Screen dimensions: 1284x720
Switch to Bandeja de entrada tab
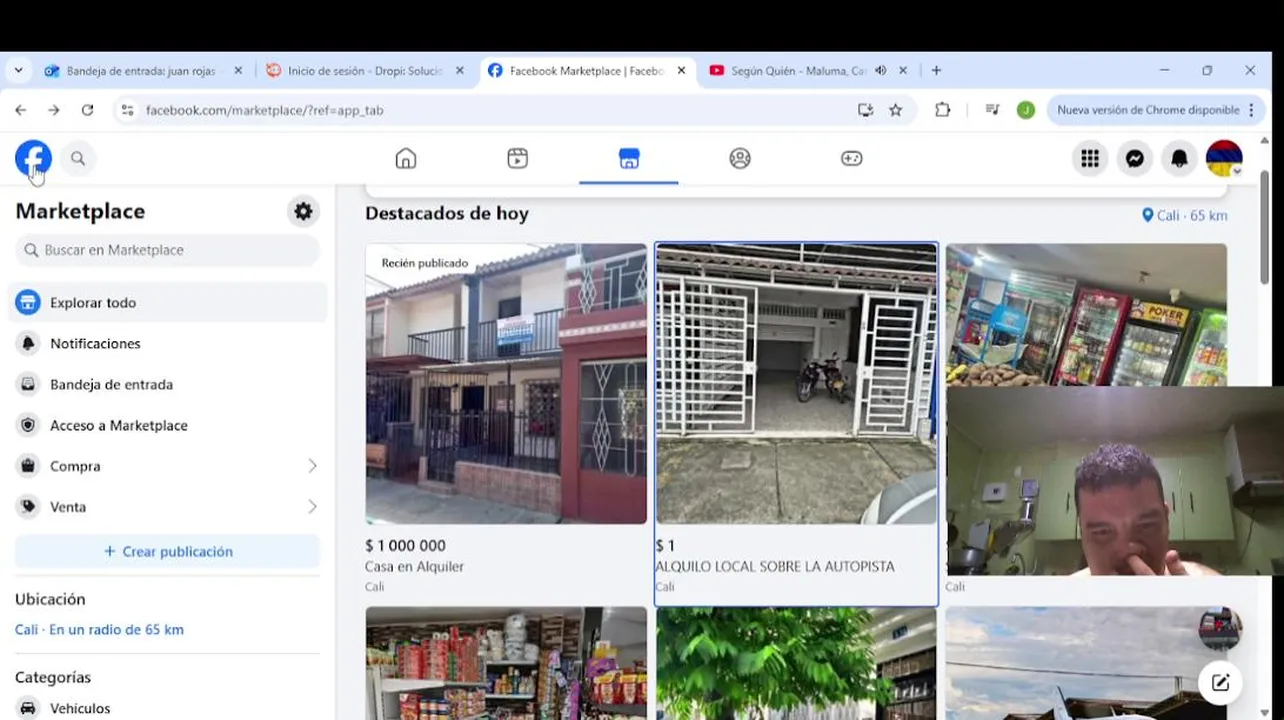point(143,71)
